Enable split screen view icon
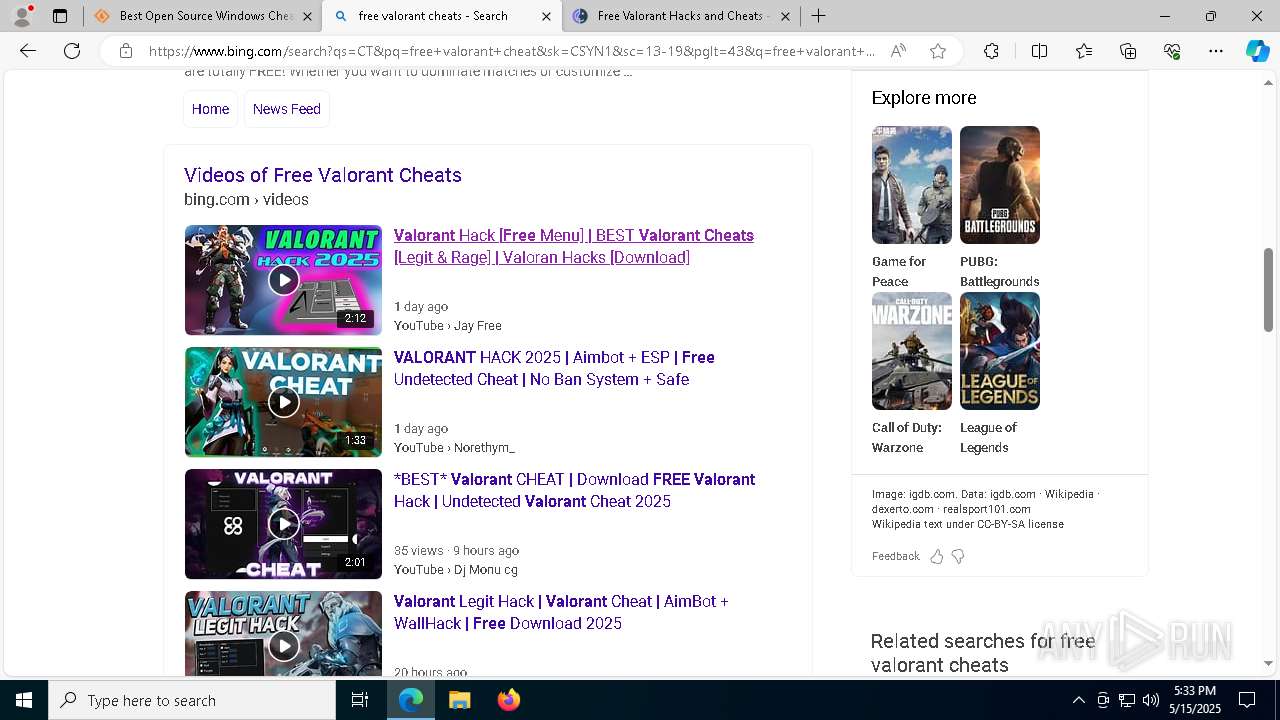 tap(1039, 51)
